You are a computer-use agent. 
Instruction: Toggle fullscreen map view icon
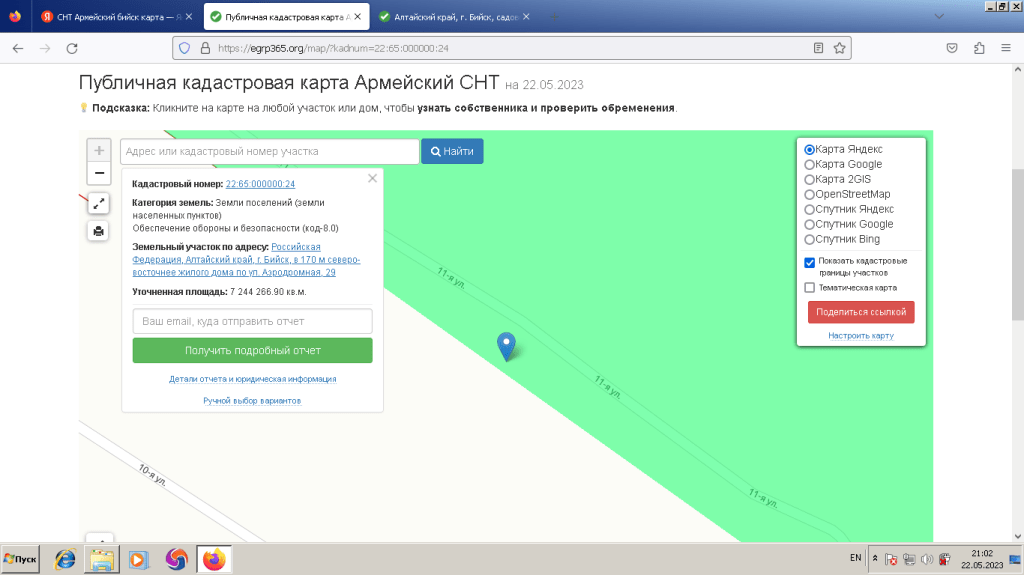pyautogui.click(x=99, y=204)
